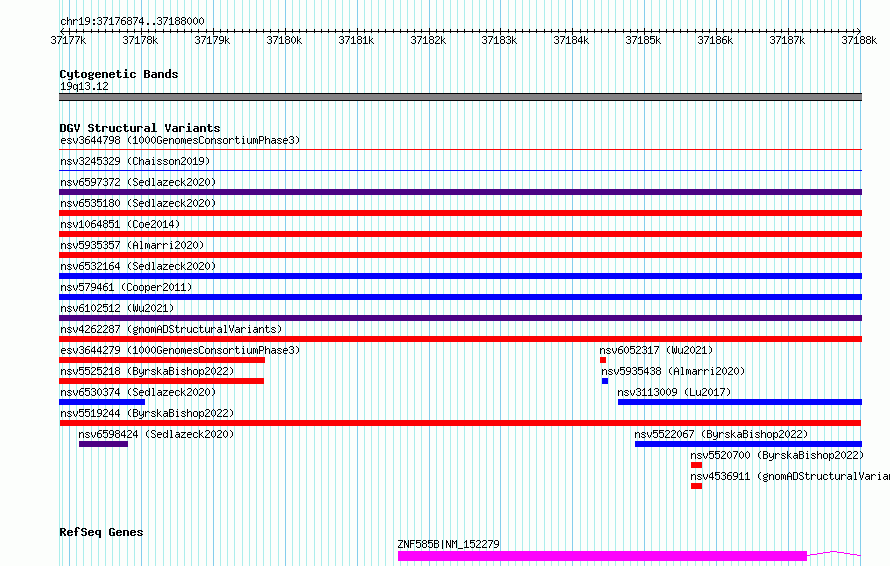Select nsv5522067 (ByrskaBishop2022) label
This screenshot has height=566, width=890.
(x=721, y=434)
